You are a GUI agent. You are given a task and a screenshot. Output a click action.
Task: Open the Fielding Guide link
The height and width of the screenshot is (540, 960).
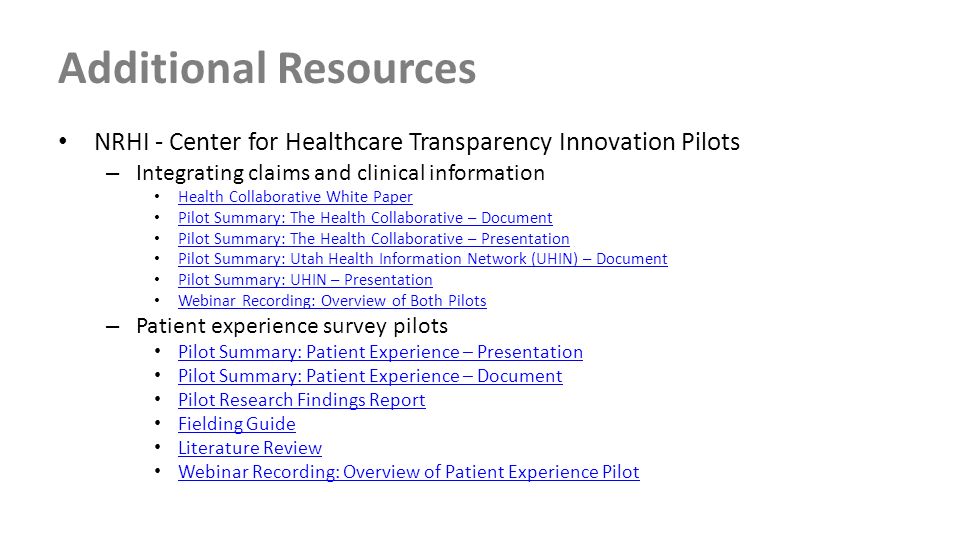(236, 424)
